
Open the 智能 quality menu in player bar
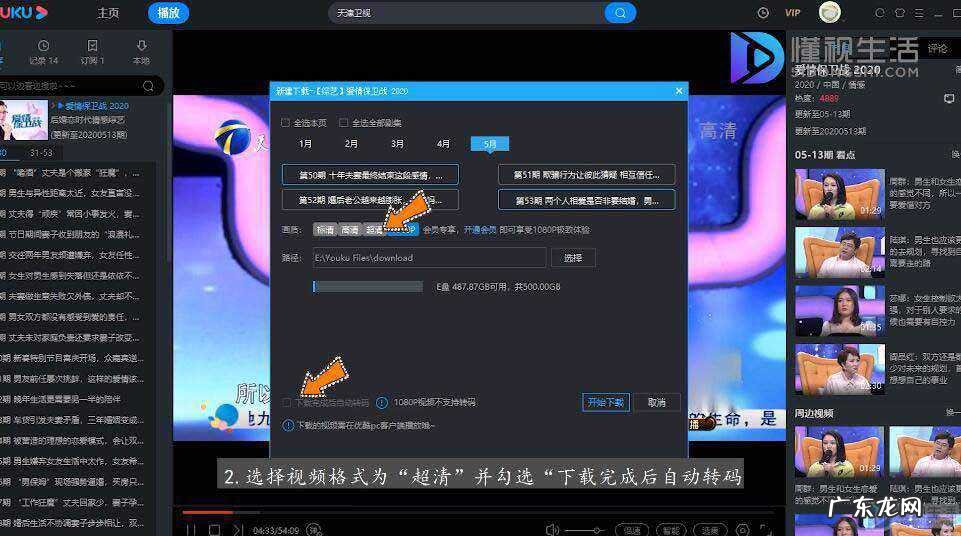click(x=671, y=530)
